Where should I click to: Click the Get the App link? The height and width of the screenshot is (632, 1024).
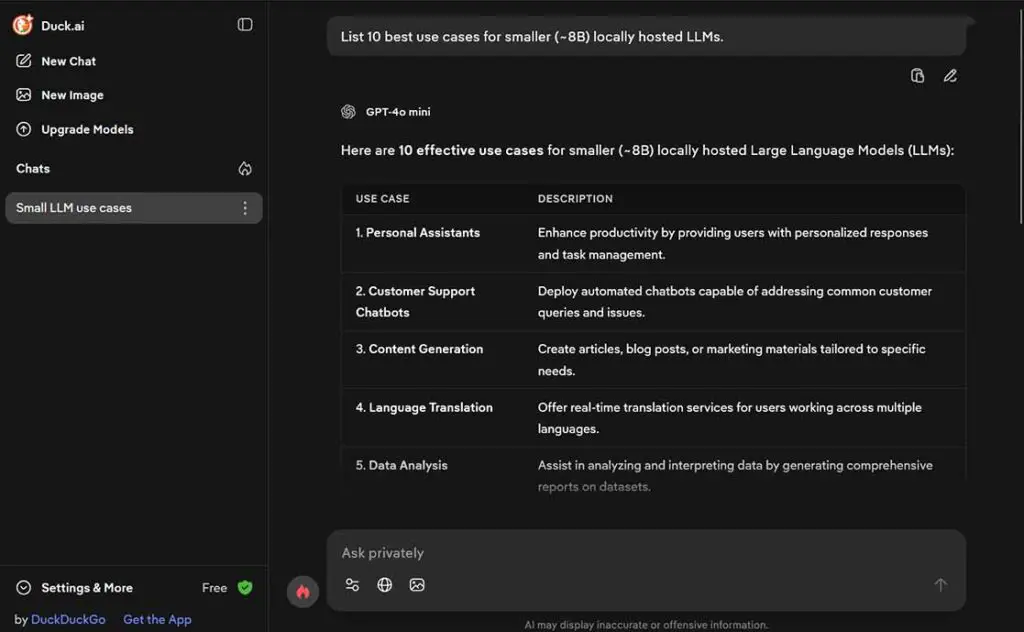[x=157, y=620]
